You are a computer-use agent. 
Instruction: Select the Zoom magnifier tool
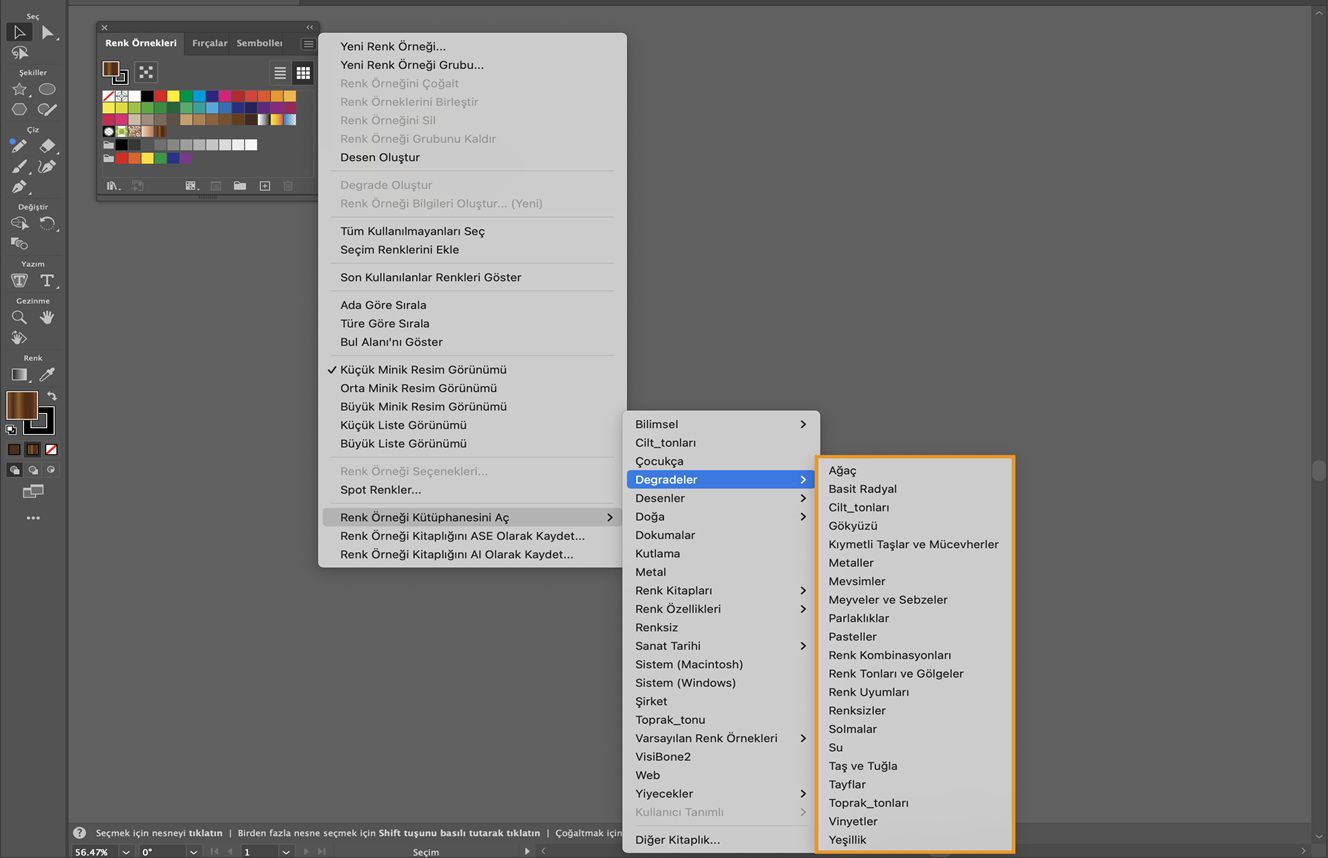pyautogui.click(x=19, y=317)
